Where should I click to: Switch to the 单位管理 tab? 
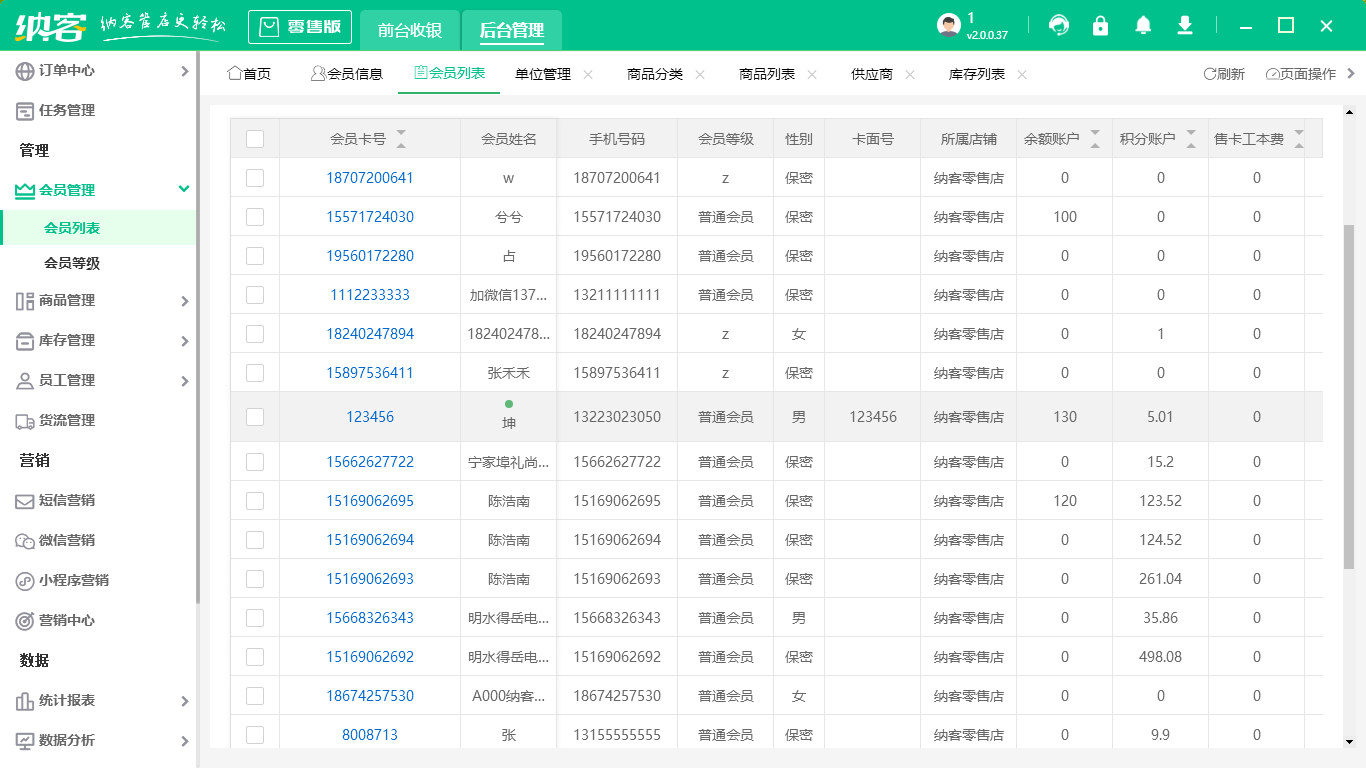click(541, 73)
